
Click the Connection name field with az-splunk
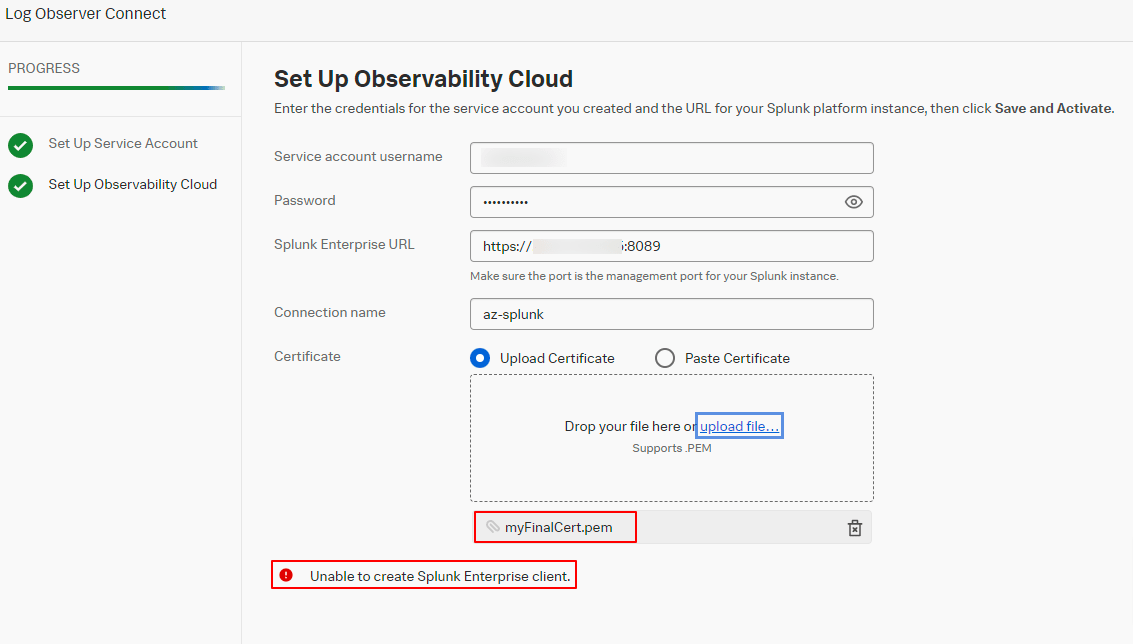click(x=671, y=314)
